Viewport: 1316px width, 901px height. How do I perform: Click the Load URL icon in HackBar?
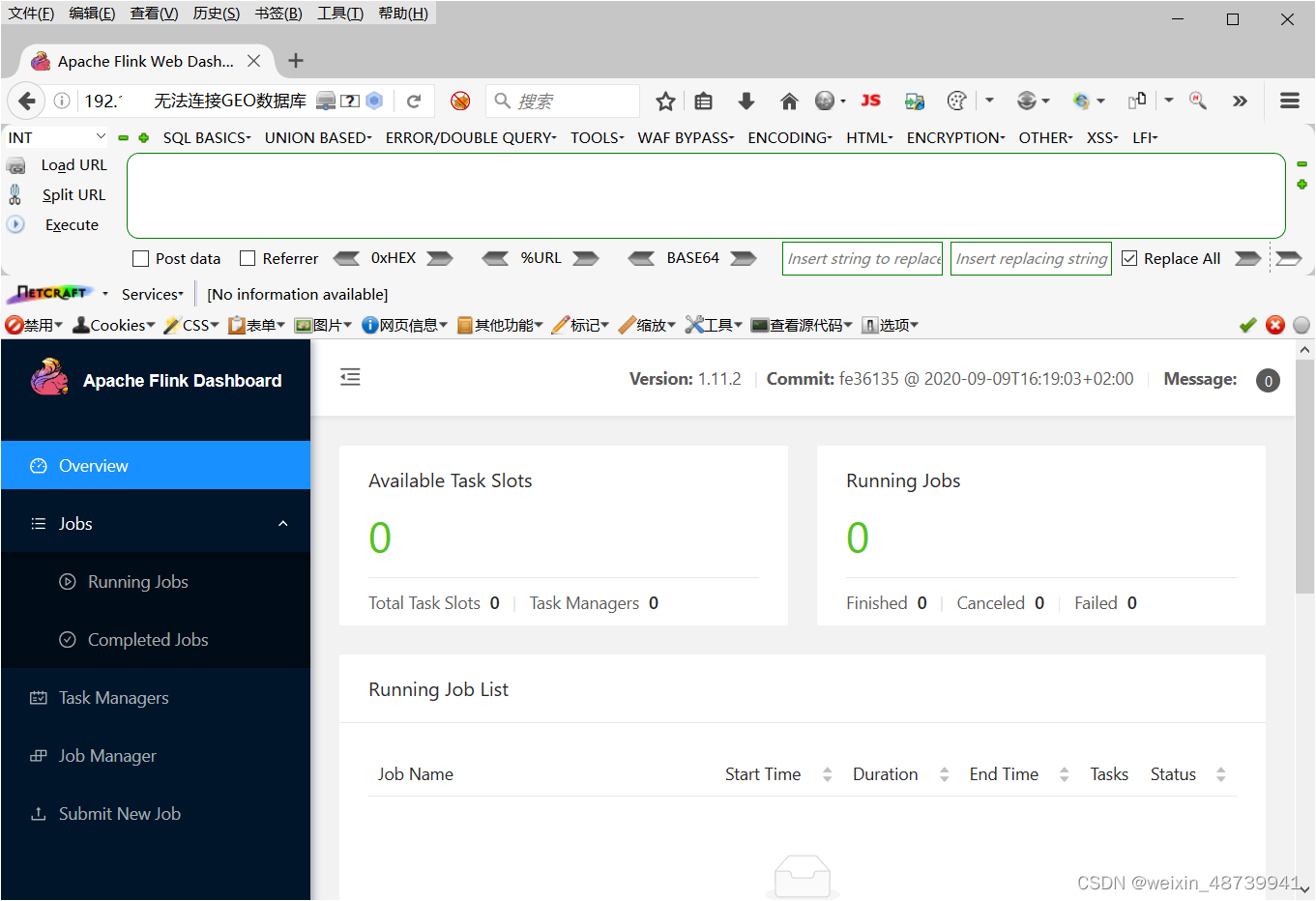17,164
